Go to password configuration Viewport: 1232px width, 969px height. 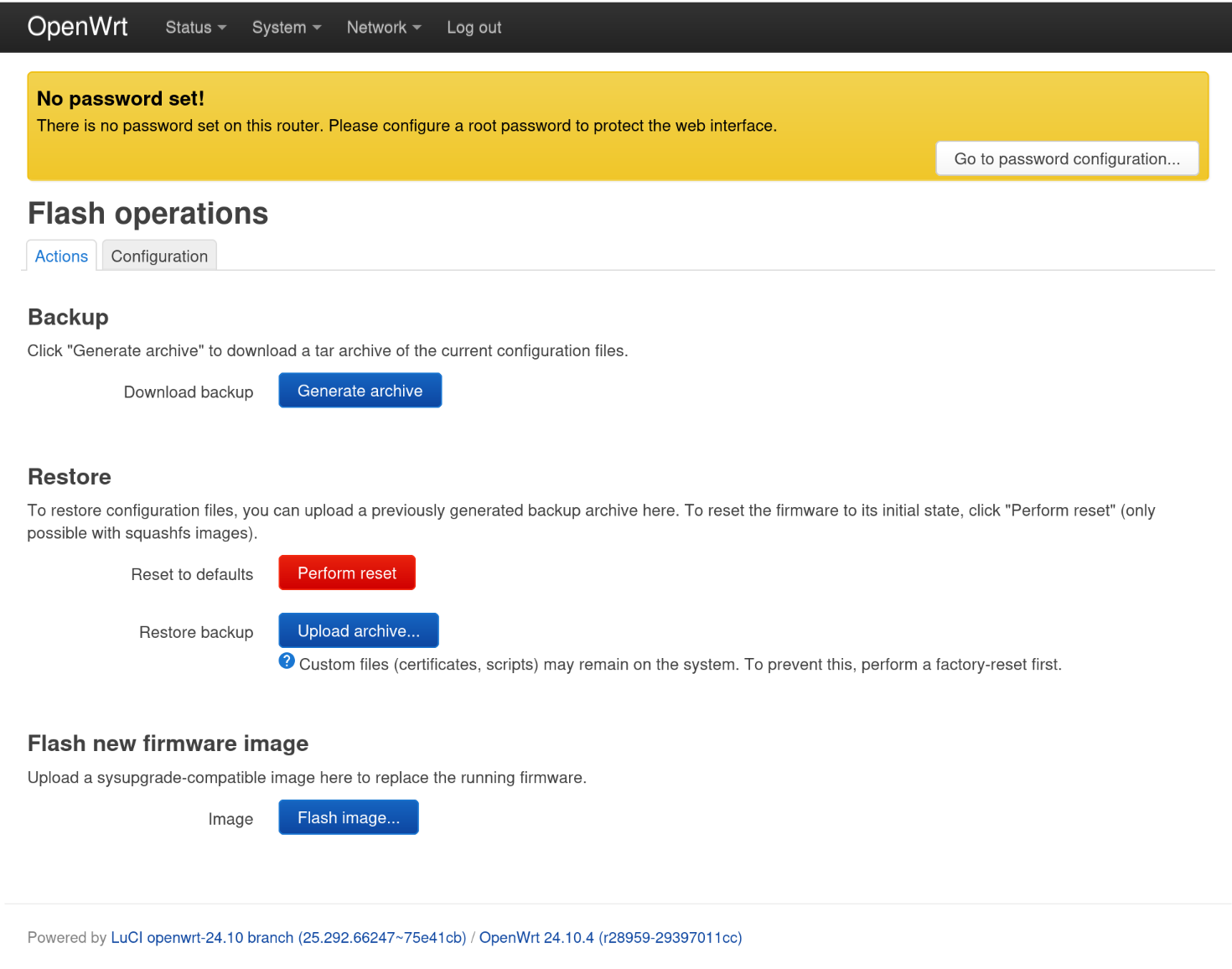[1066, 159]
